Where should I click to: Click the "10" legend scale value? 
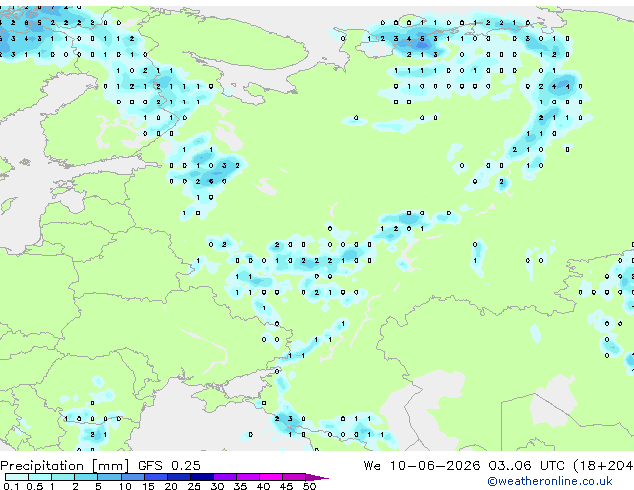125,486
